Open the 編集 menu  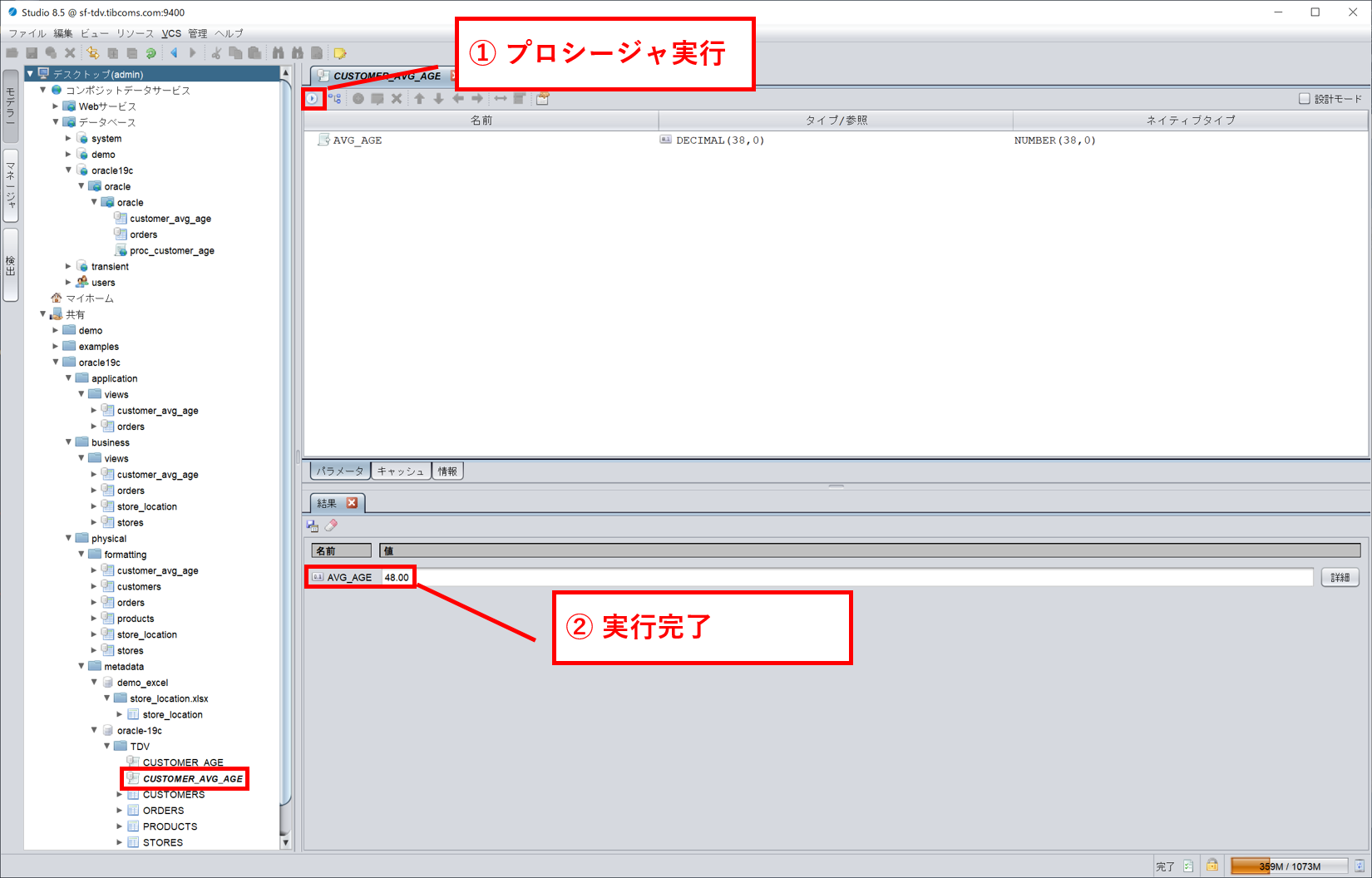(x=63, y=33)
